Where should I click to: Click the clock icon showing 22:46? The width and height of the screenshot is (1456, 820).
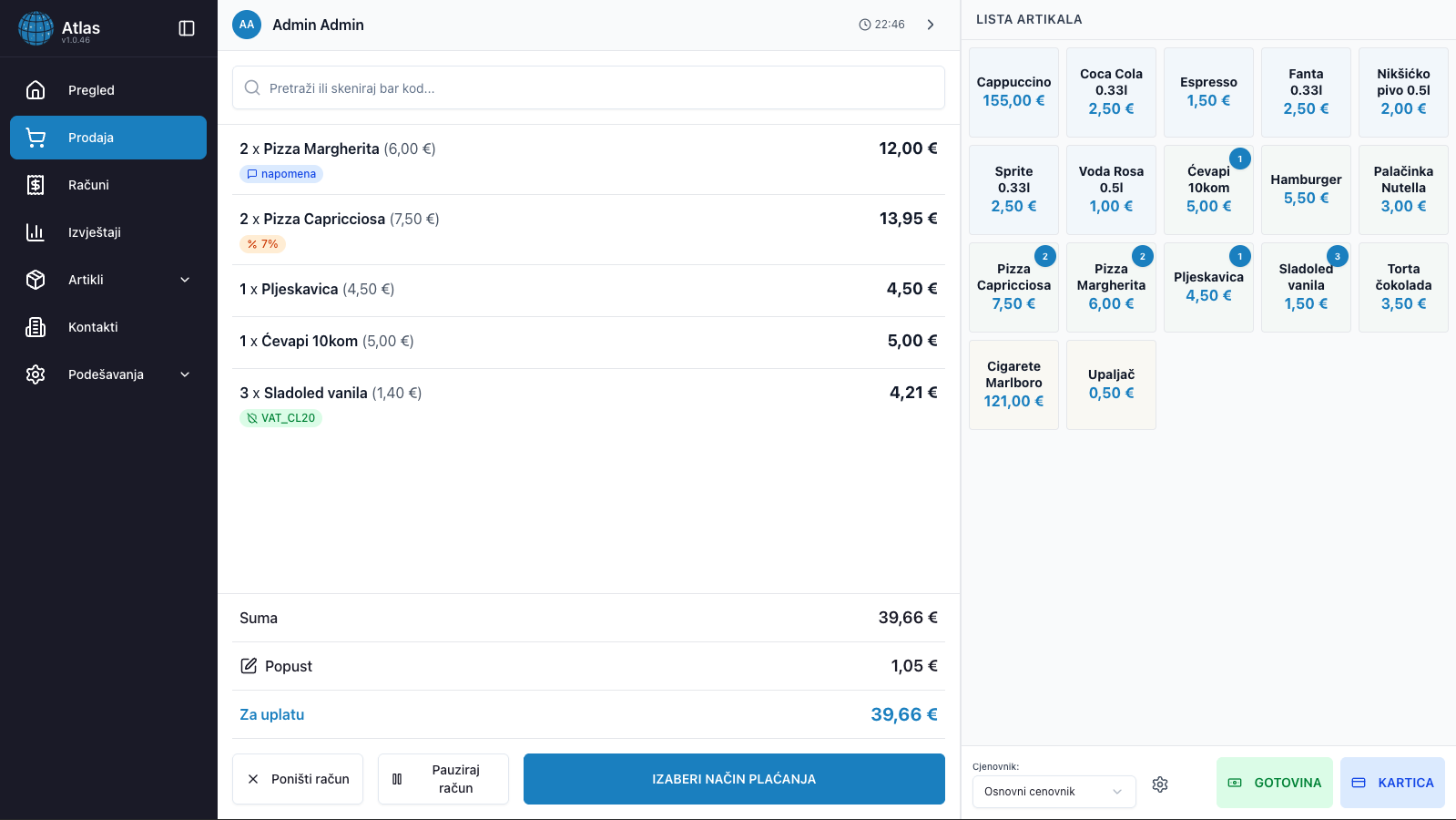pyautogui.click(x=865, y=25)
